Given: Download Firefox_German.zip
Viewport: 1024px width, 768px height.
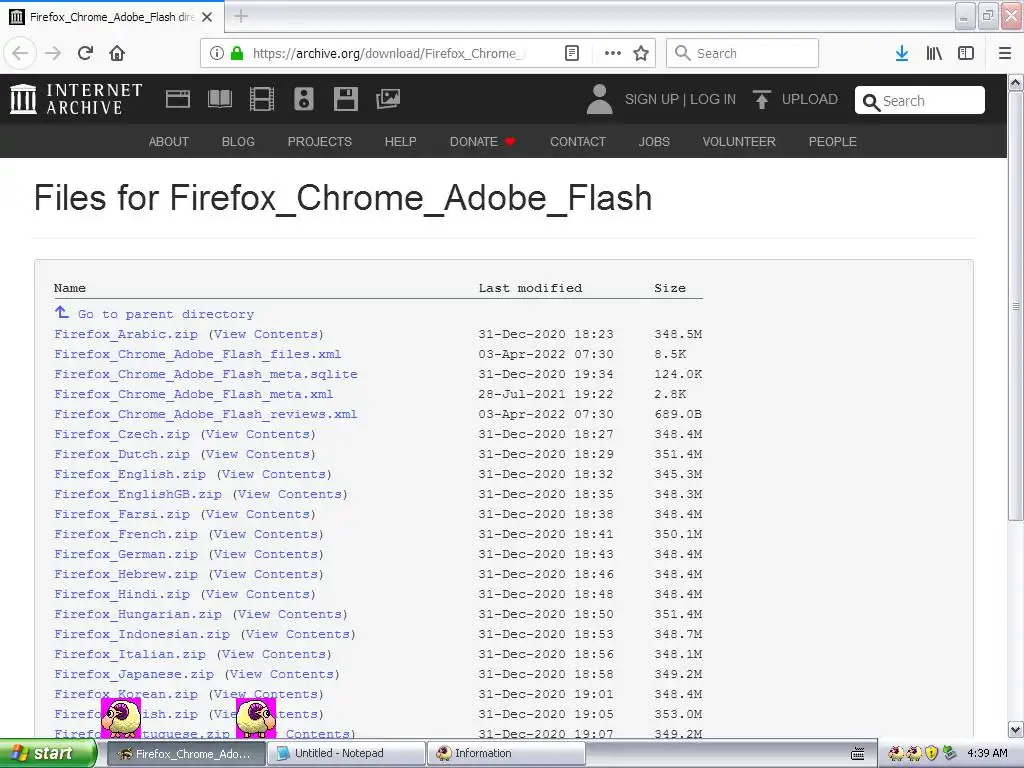Looking at the screenshot, I should point(126,554).
